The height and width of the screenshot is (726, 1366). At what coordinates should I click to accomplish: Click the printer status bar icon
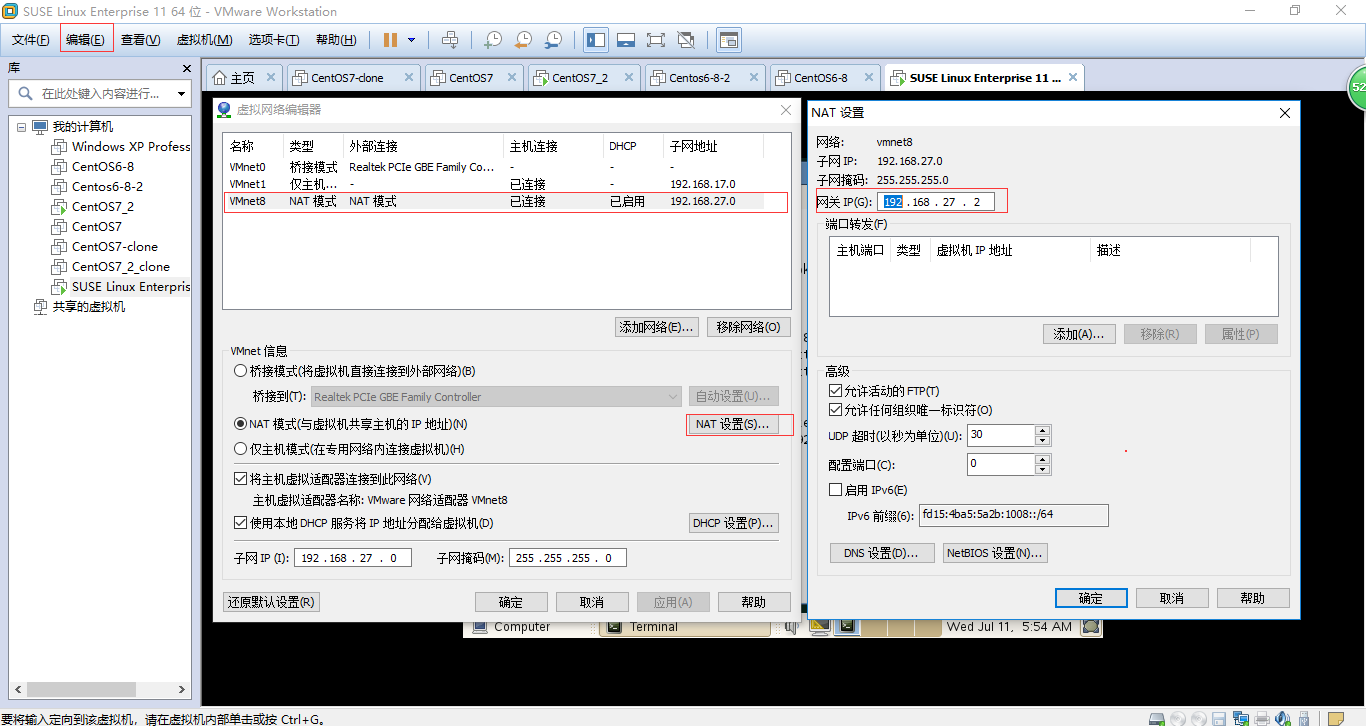(x=1262, y=718)
